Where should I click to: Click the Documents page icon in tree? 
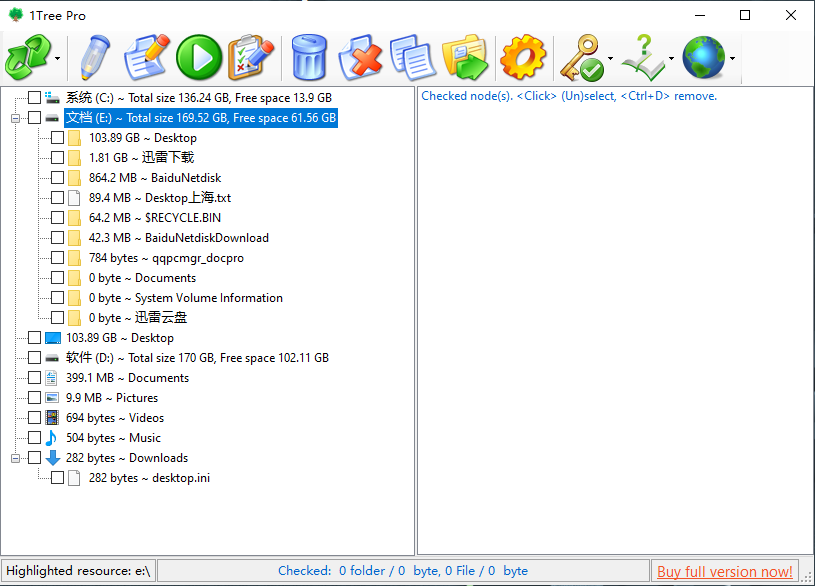pyautogui.click(x=51, y=378)
